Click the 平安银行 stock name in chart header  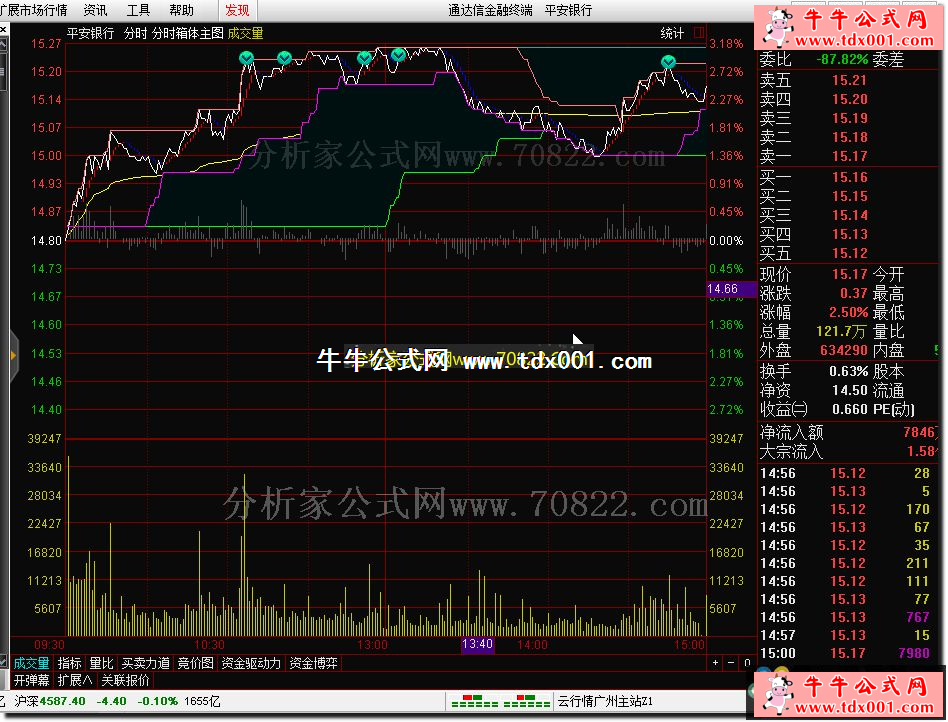pos(90,33)
